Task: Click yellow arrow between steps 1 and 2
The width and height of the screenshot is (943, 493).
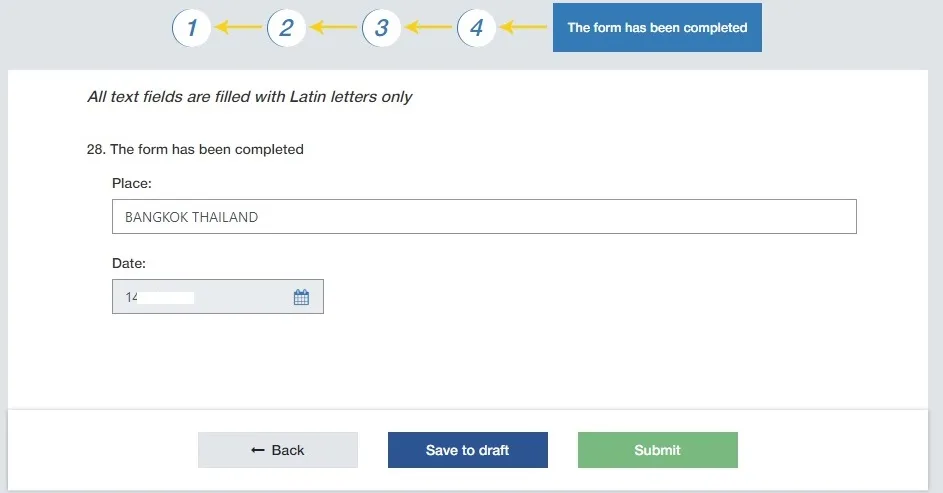Action: coord(239,27)
